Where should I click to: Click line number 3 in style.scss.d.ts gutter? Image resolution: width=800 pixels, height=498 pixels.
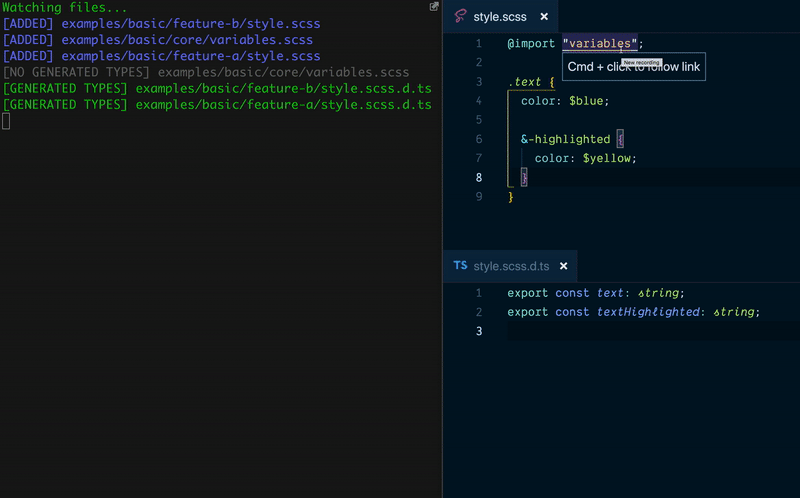(479, 332)
